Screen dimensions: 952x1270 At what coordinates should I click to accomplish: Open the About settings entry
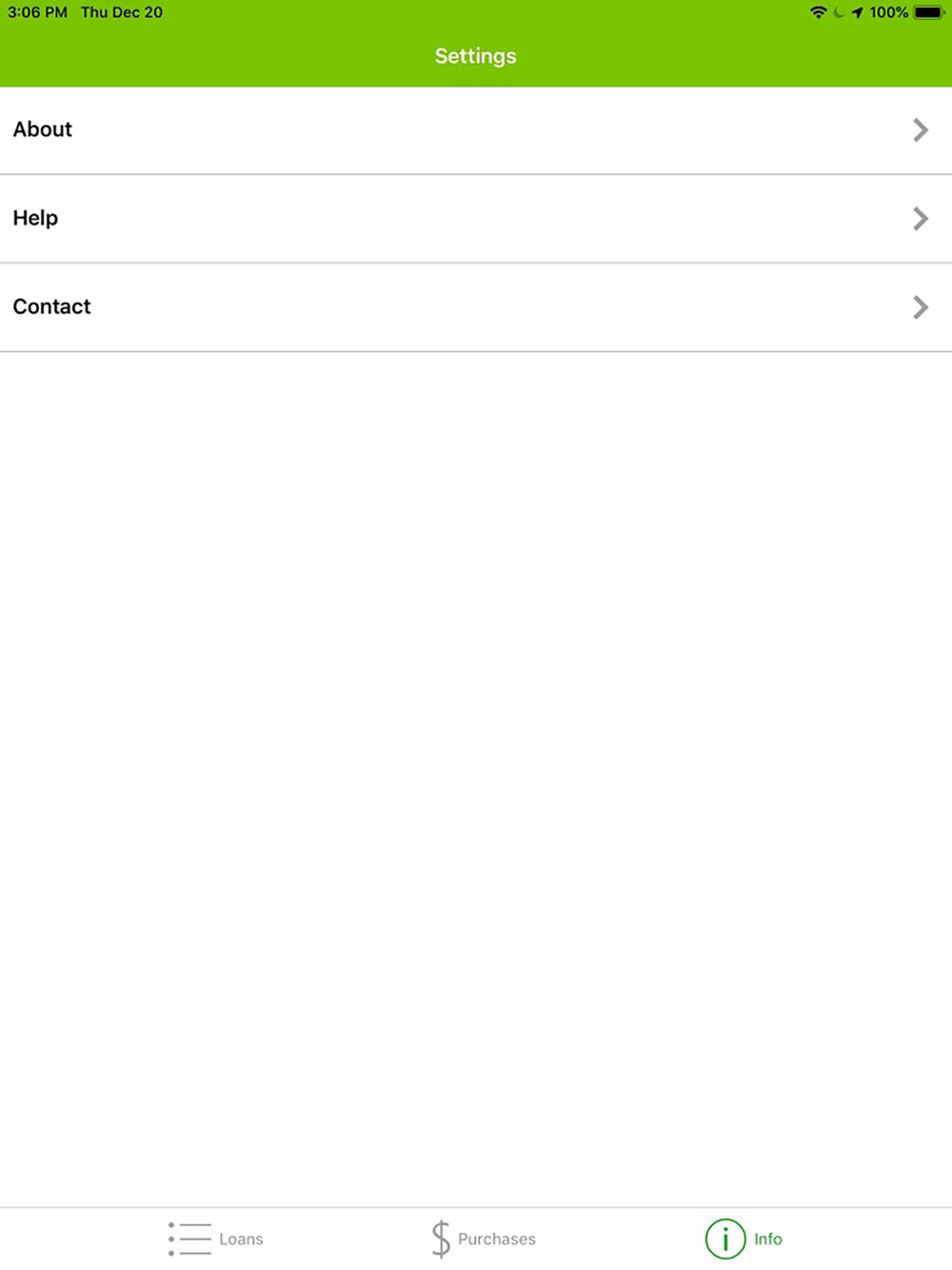pos(476,130)
